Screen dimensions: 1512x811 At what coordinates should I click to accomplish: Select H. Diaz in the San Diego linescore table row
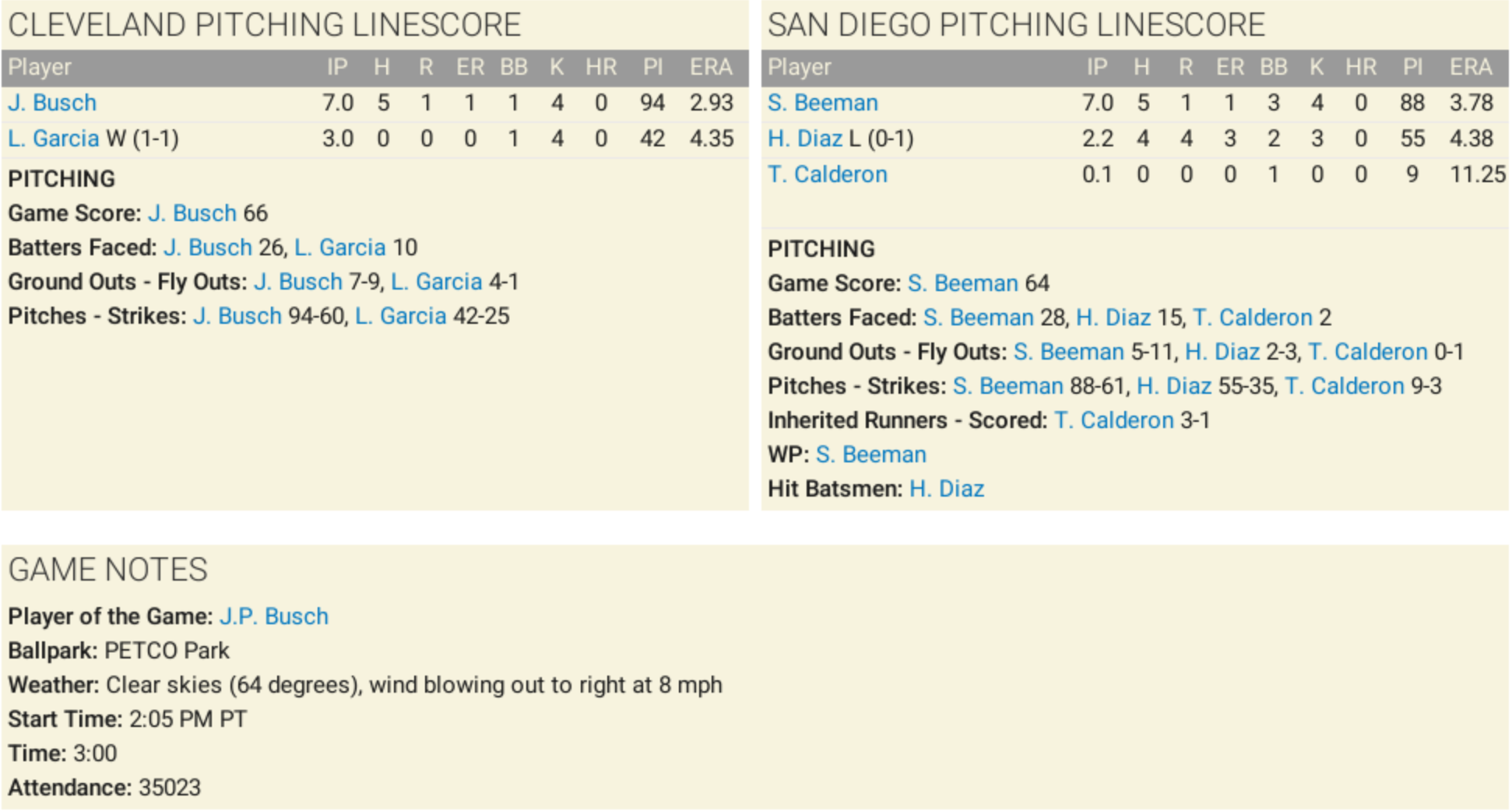point(804,139)
